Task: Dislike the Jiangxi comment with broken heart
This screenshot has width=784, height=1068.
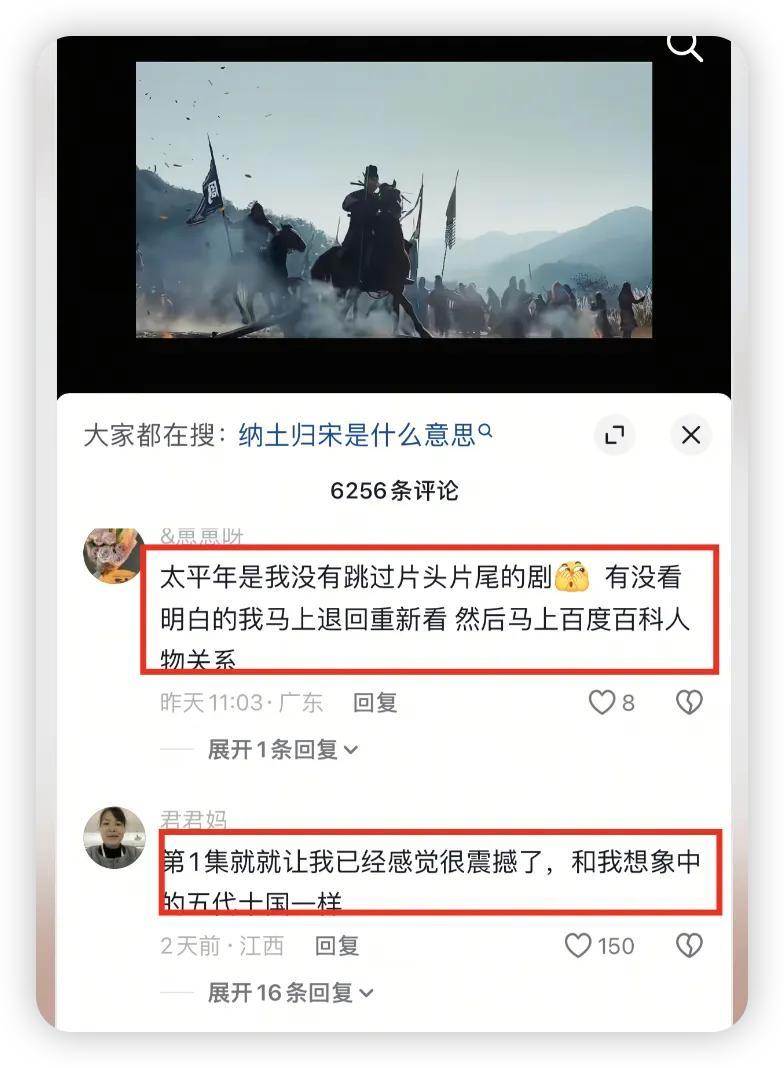Action: pyautogui.click(x=689, y=945)
